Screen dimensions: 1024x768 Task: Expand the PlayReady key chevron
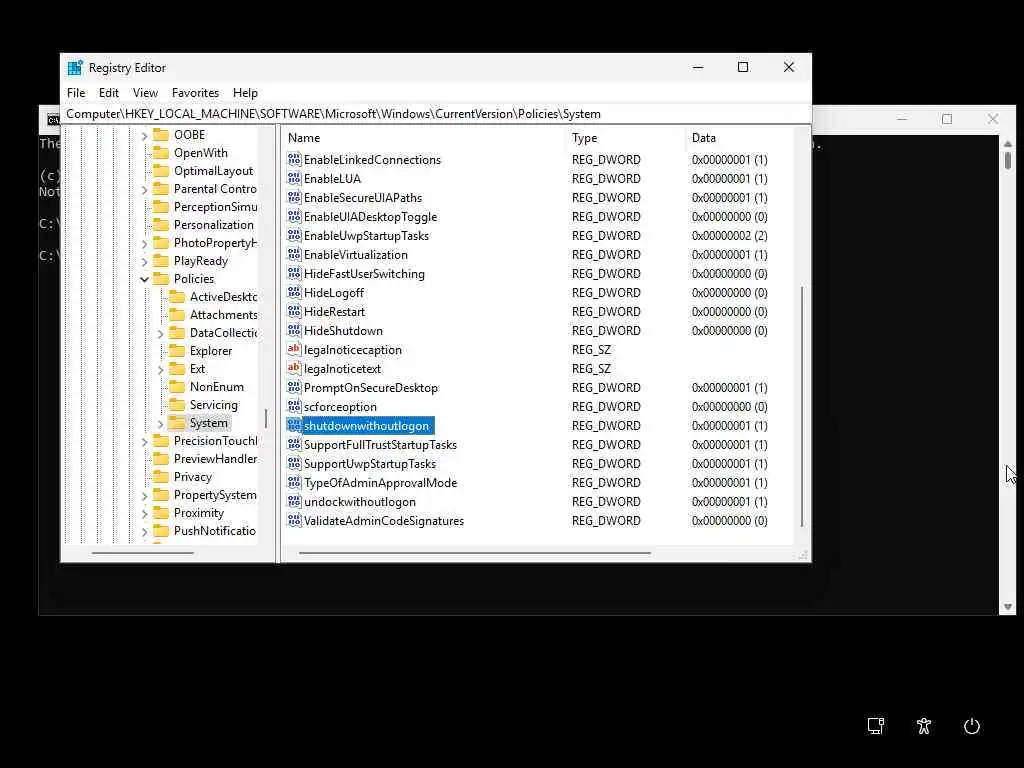coord(144,261)
